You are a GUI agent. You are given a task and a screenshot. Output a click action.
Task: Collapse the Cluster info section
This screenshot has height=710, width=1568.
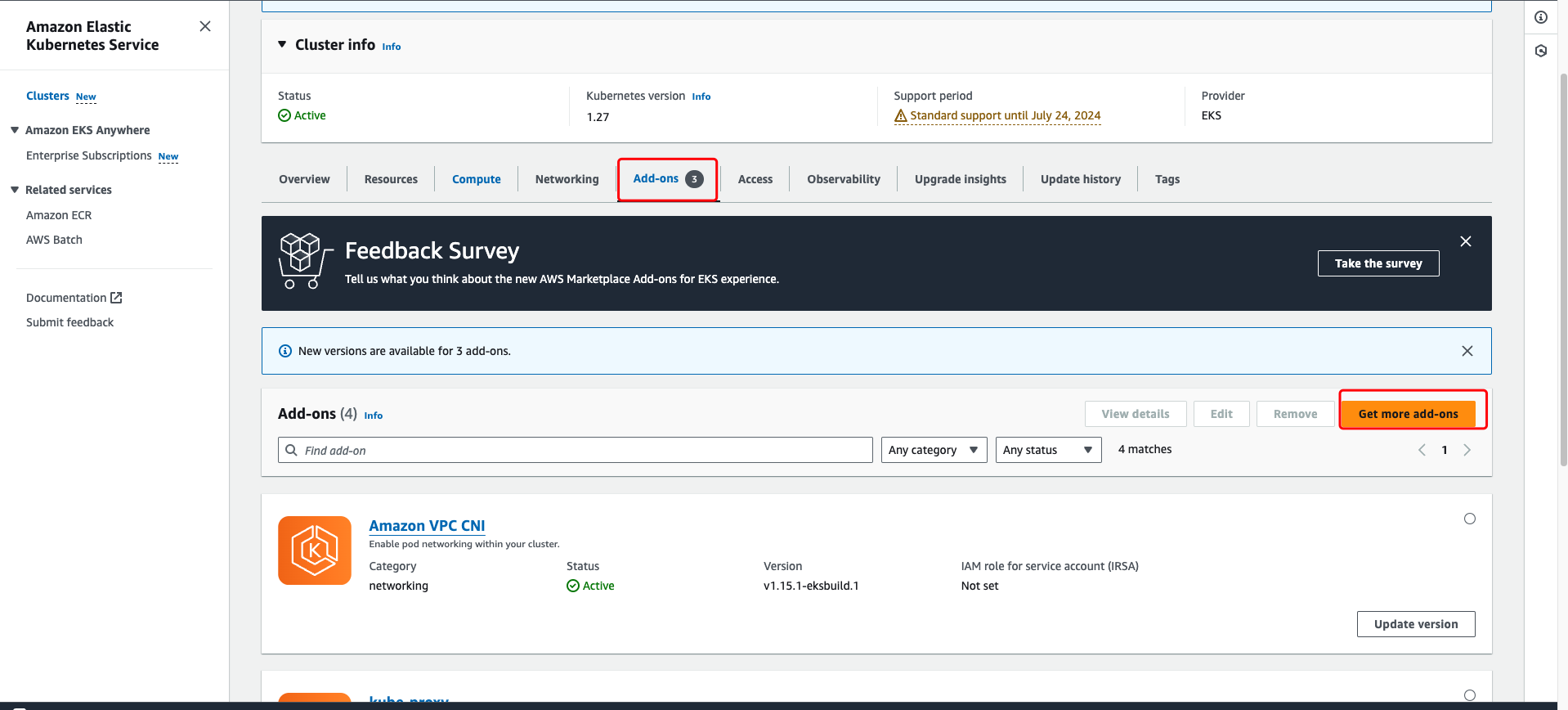point(282,45)
